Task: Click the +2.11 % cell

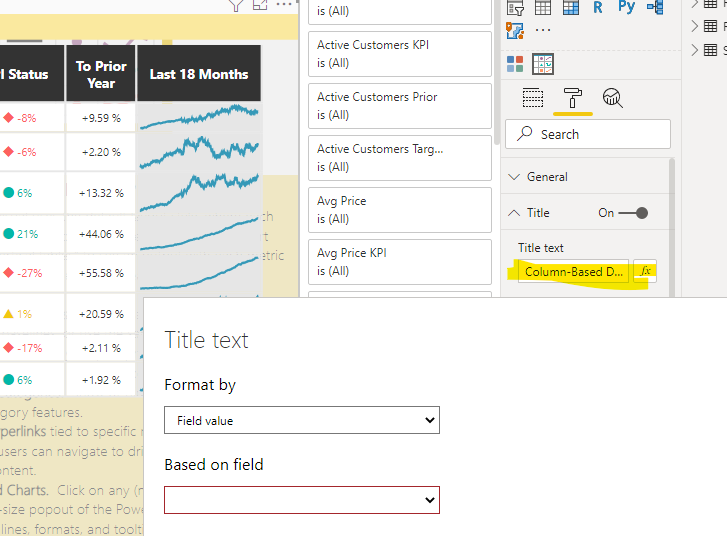Action: click(x=101, y=348)
